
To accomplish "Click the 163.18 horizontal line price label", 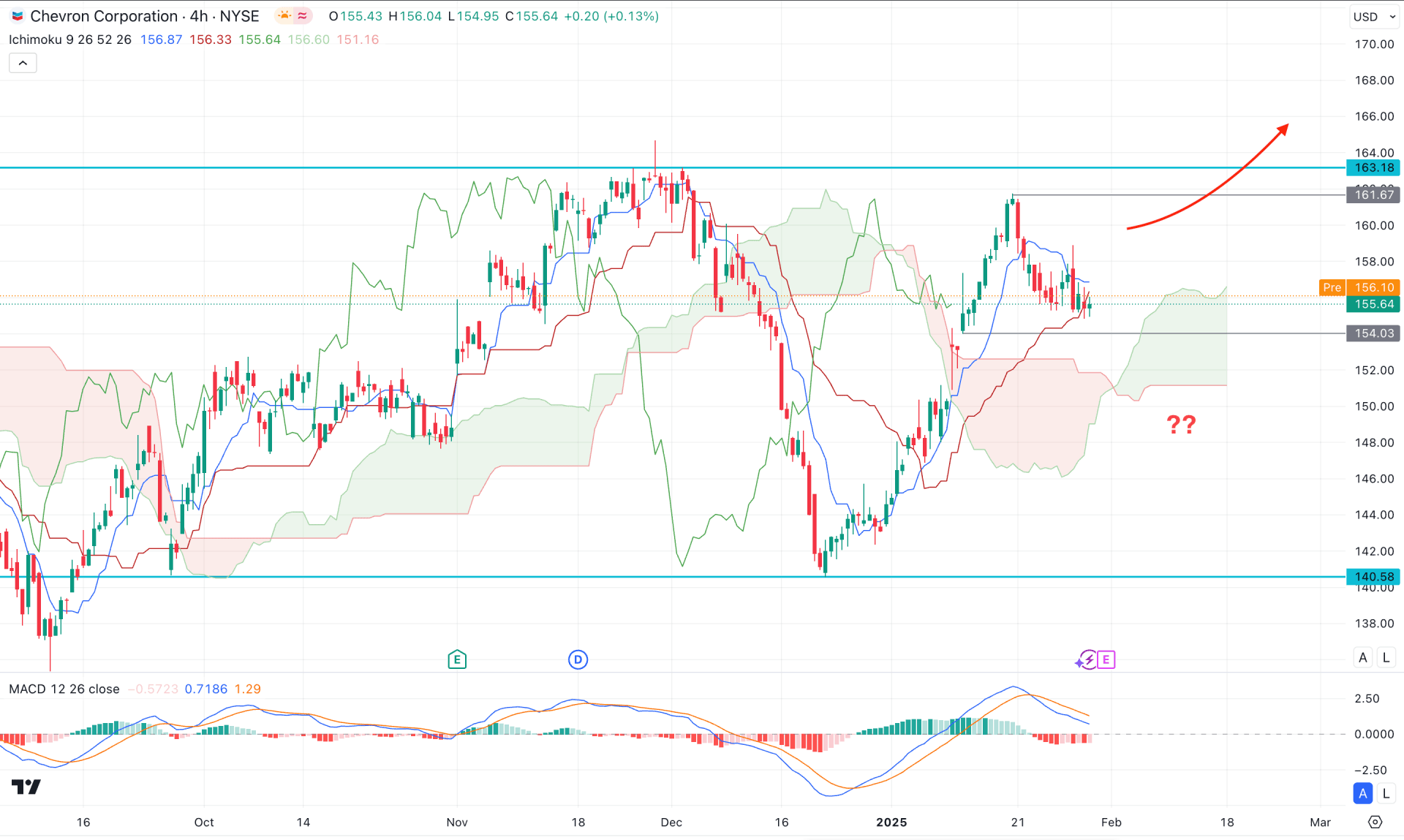I will (x=1373, y=167).
